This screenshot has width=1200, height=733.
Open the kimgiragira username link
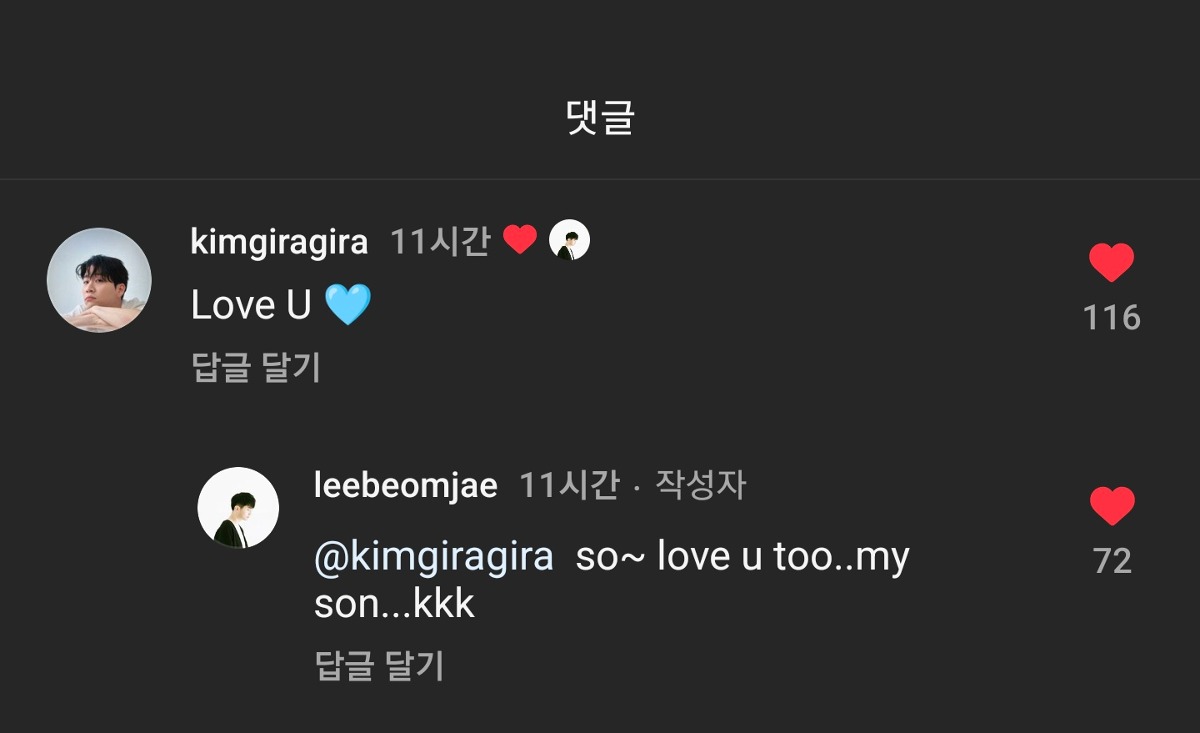tap(279, 242)
